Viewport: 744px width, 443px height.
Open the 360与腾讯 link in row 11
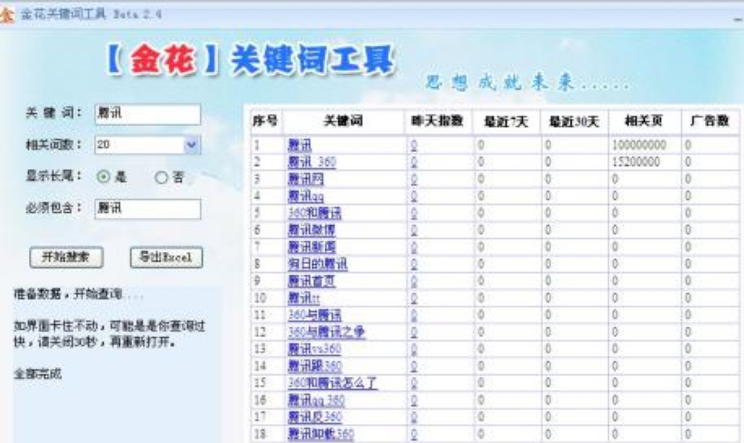[315, 315]
